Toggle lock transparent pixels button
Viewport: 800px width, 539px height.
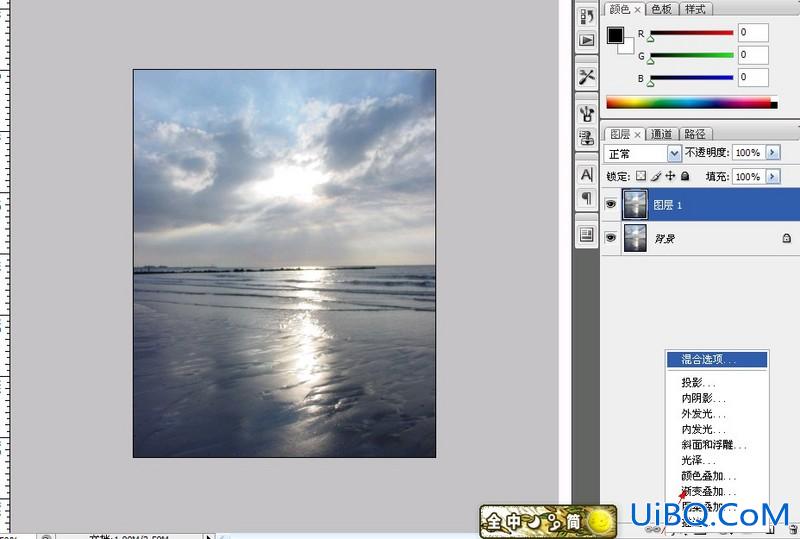point(641,176)
